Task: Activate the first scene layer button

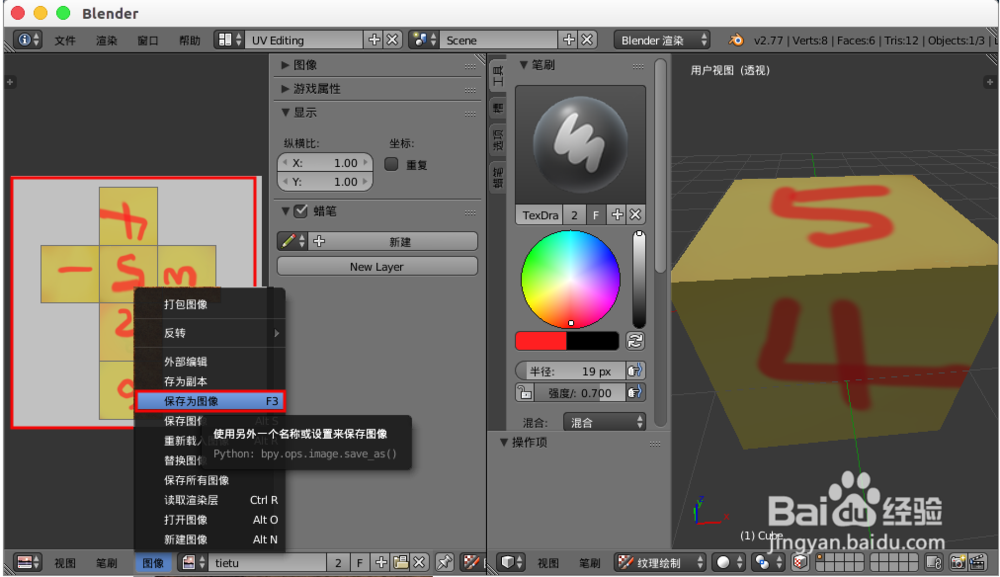Action: [x=821, y=558]
